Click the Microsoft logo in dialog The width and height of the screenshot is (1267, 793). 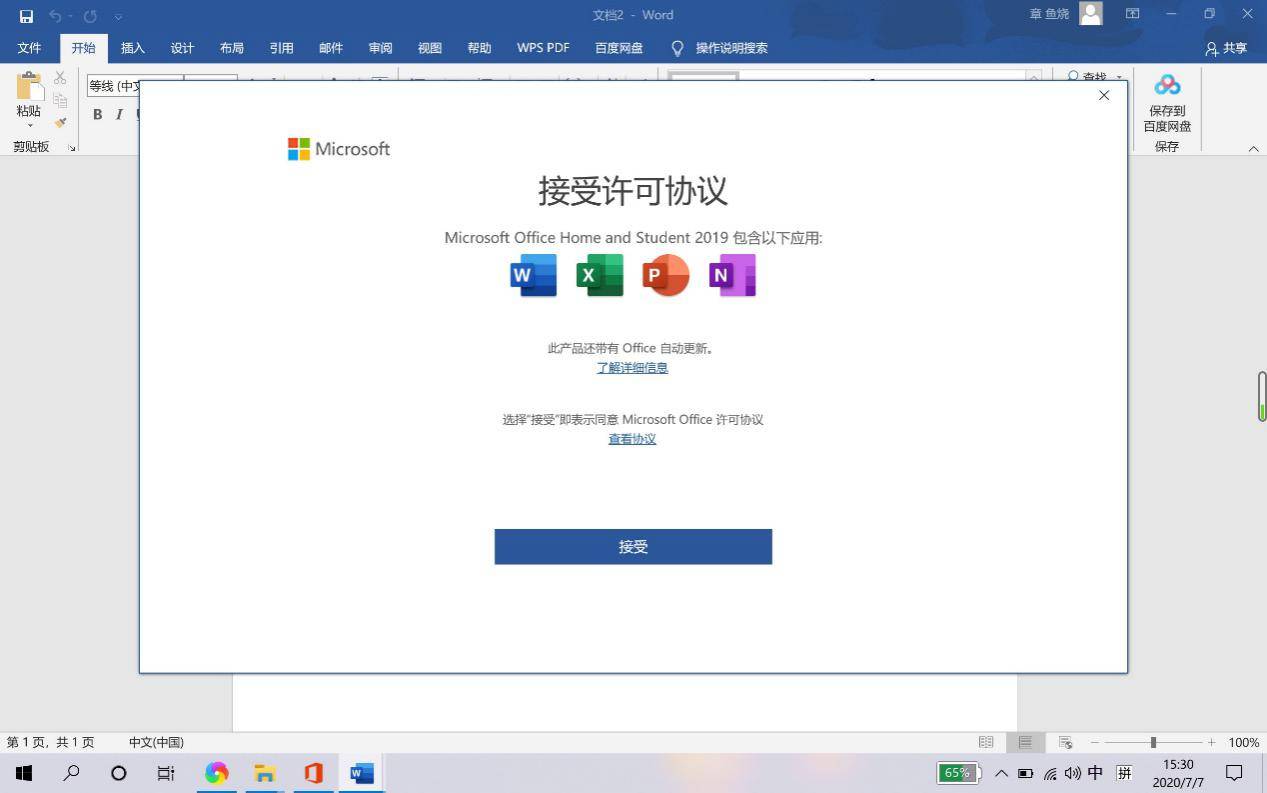coord(339,149)
